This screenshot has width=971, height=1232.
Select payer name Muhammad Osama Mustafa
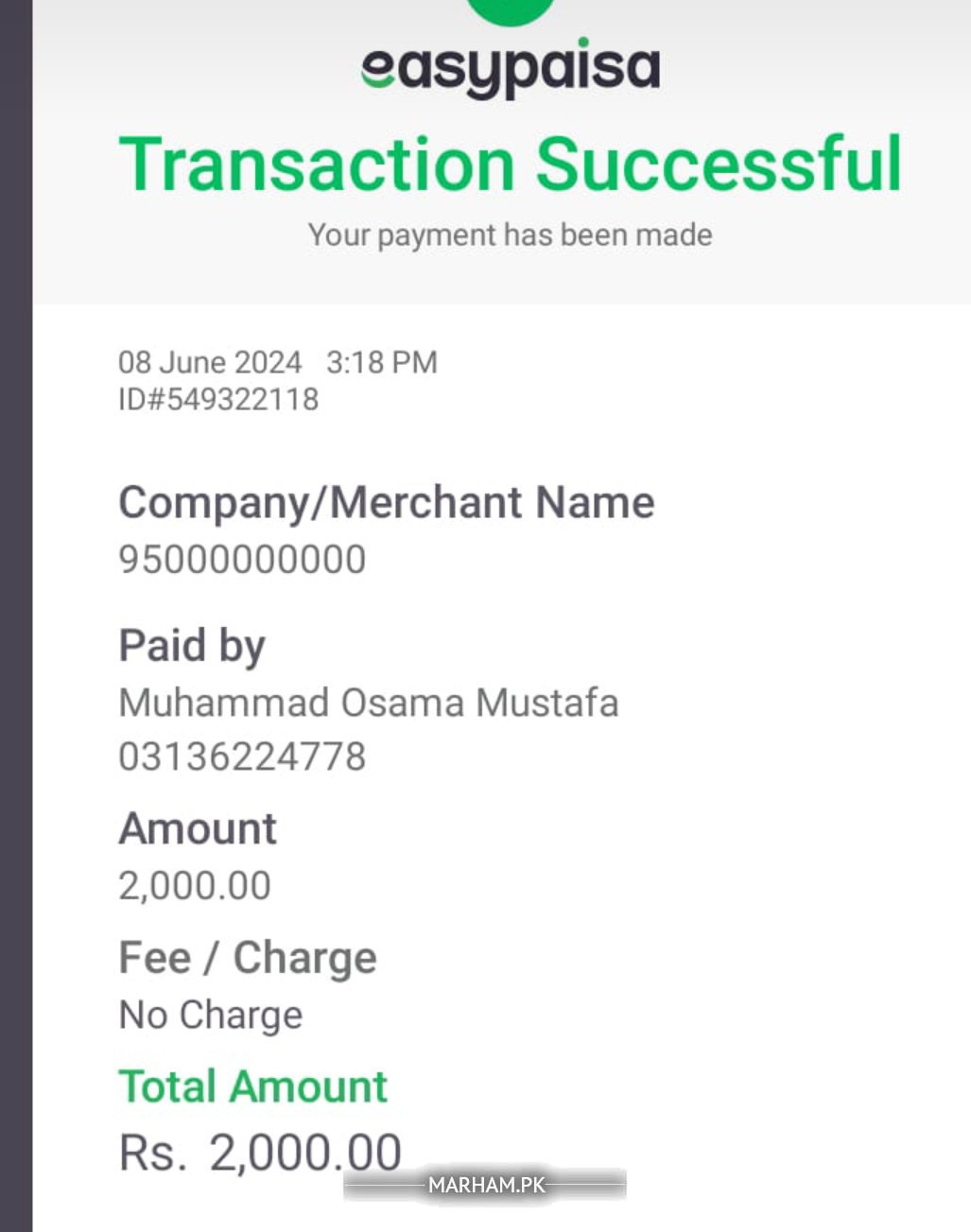(369, 703)
